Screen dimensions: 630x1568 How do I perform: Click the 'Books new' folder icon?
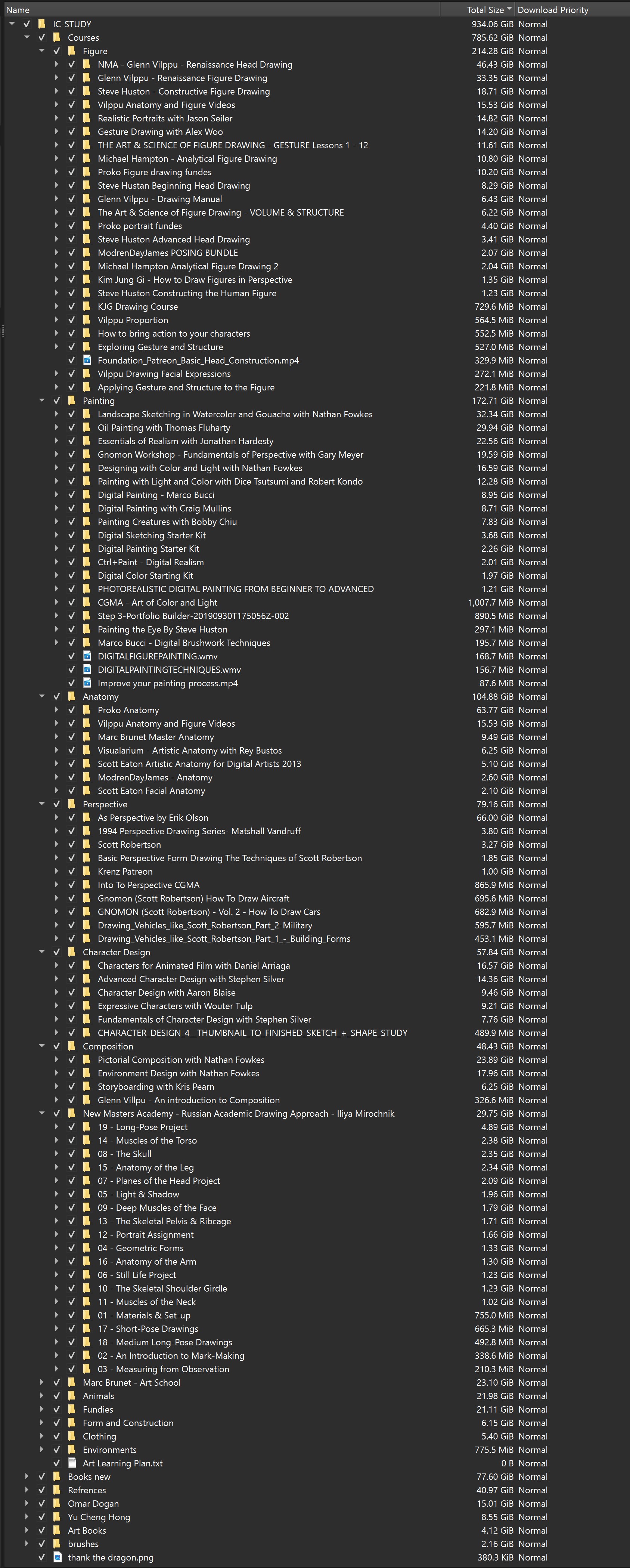(x=57, y=1476)
